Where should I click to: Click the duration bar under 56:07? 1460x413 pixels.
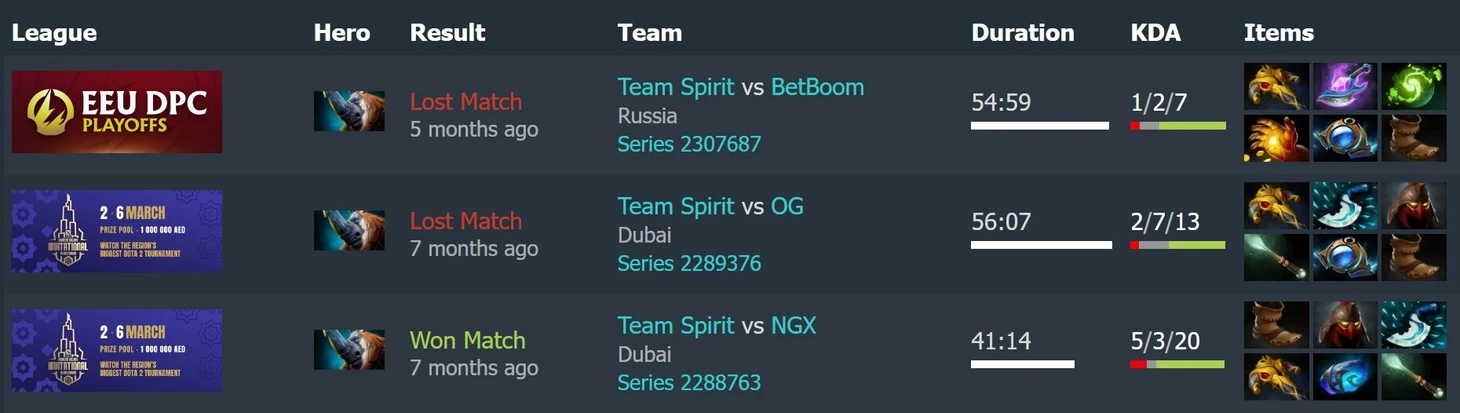pos(1041,245)
